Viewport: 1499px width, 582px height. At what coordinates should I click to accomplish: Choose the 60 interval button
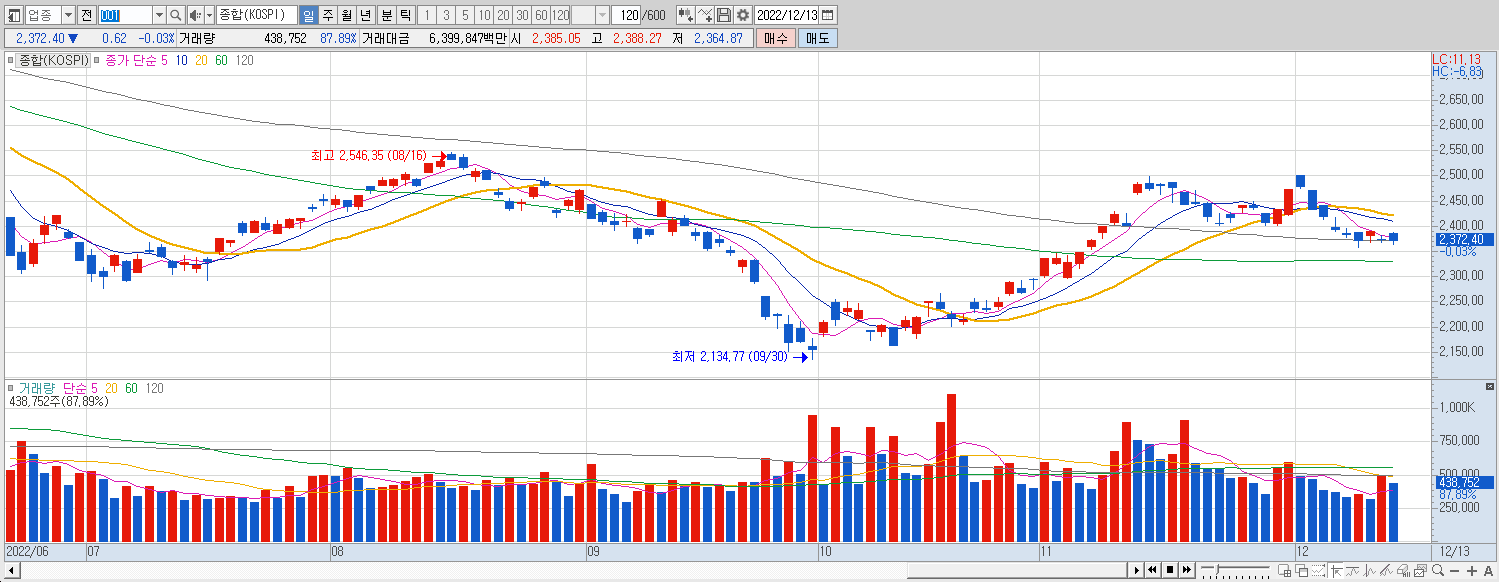(x=541, y=15)
